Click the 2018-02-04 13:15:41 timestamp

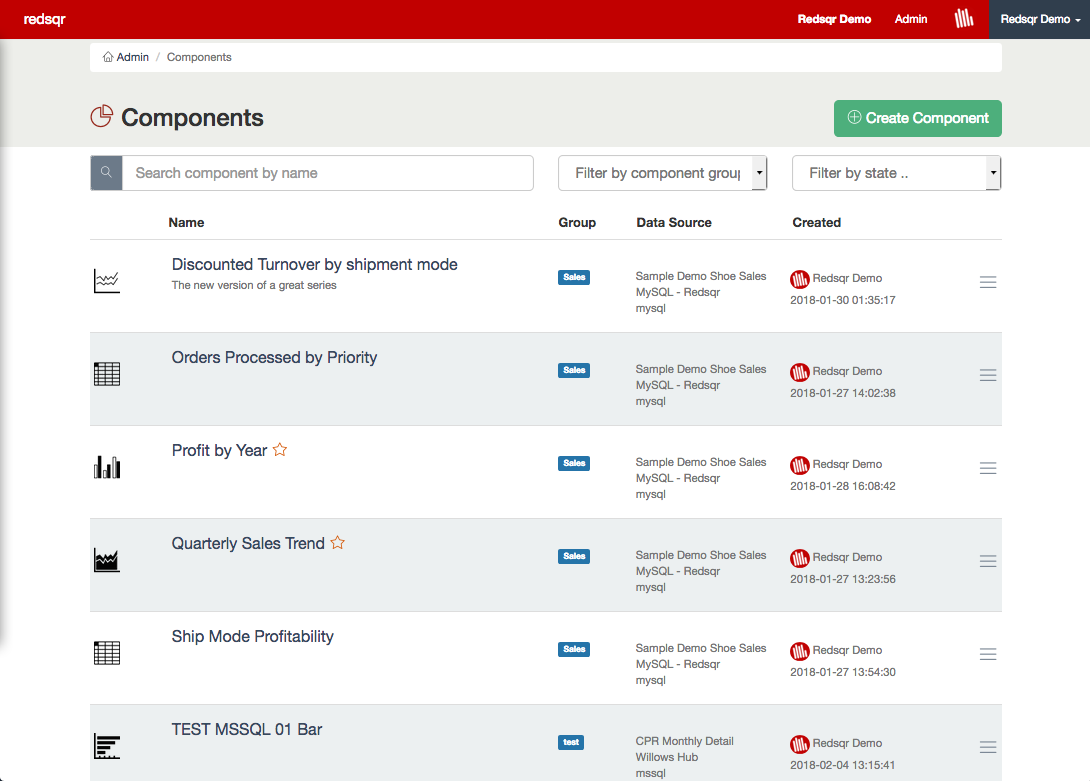click(x=843, y=765)
